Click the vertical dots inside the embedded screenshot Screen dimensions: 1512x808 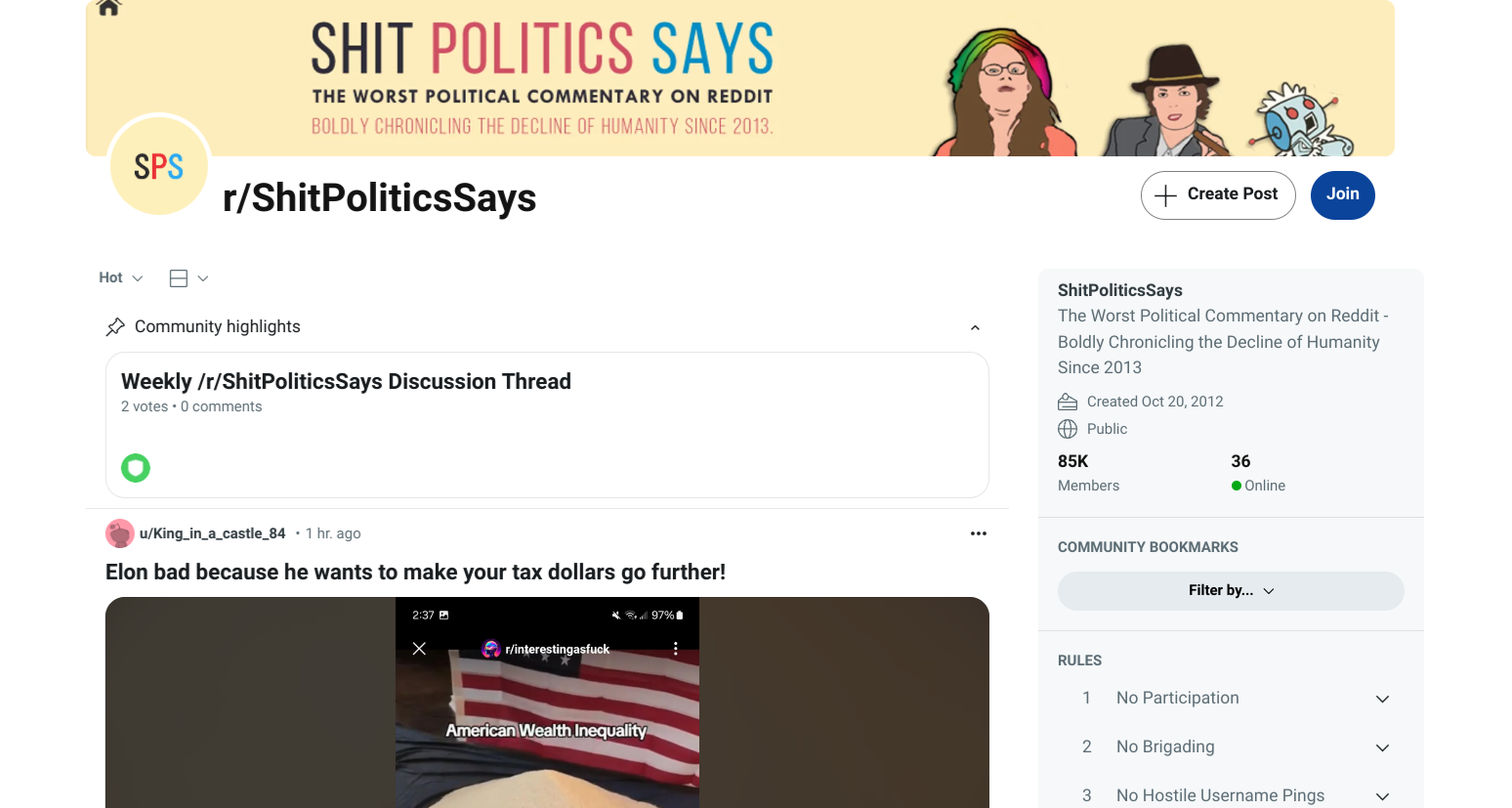click(675, 649)
